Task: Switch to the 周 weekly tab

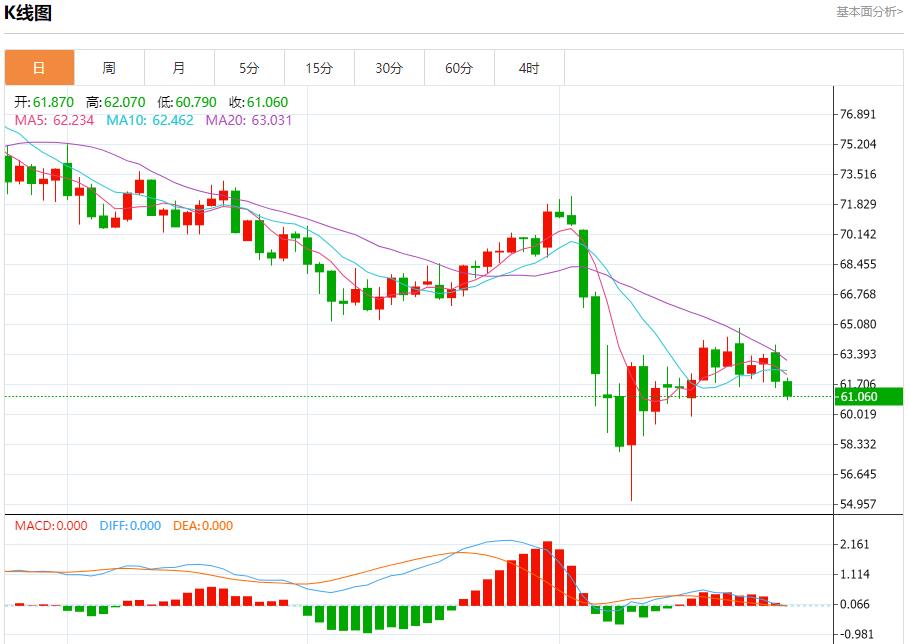Action: tap(109, 68)
